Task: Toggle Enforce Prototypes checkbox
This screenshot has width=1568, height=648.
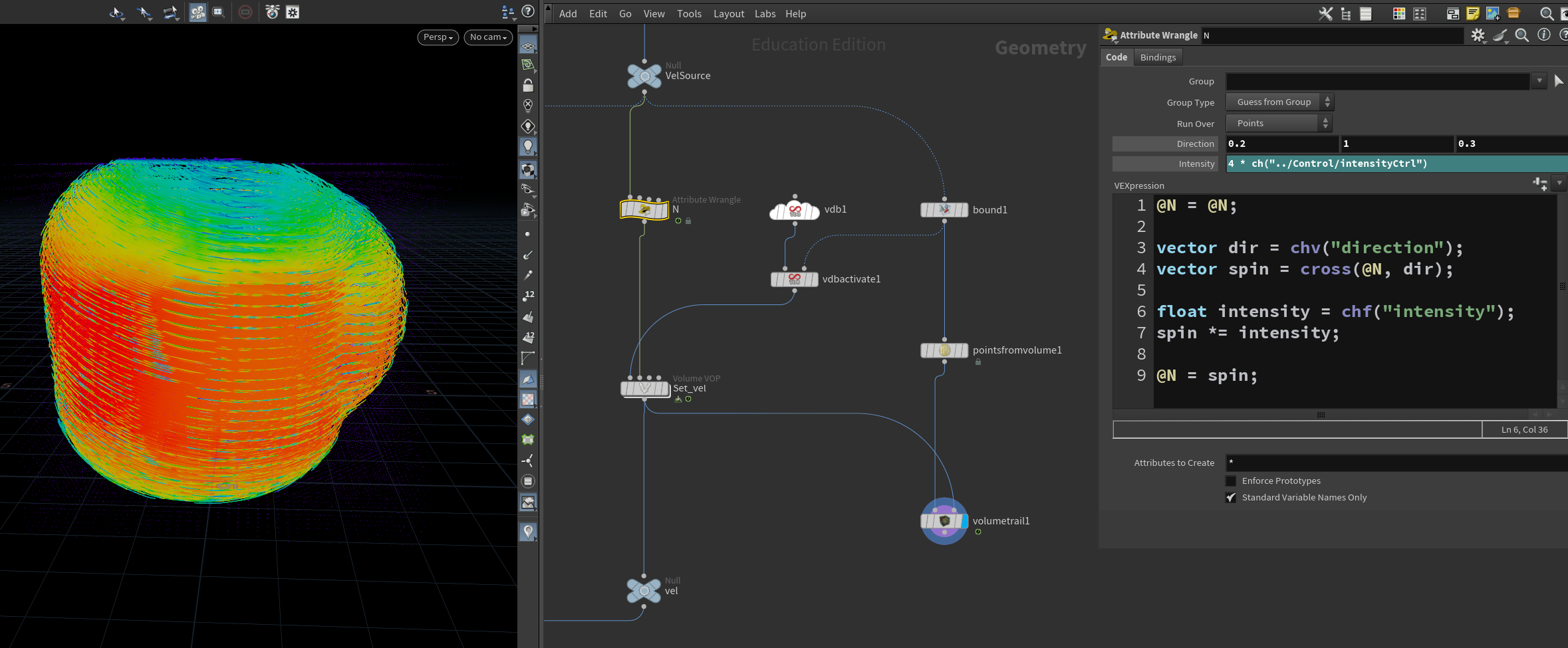Action: (1231, 481)
